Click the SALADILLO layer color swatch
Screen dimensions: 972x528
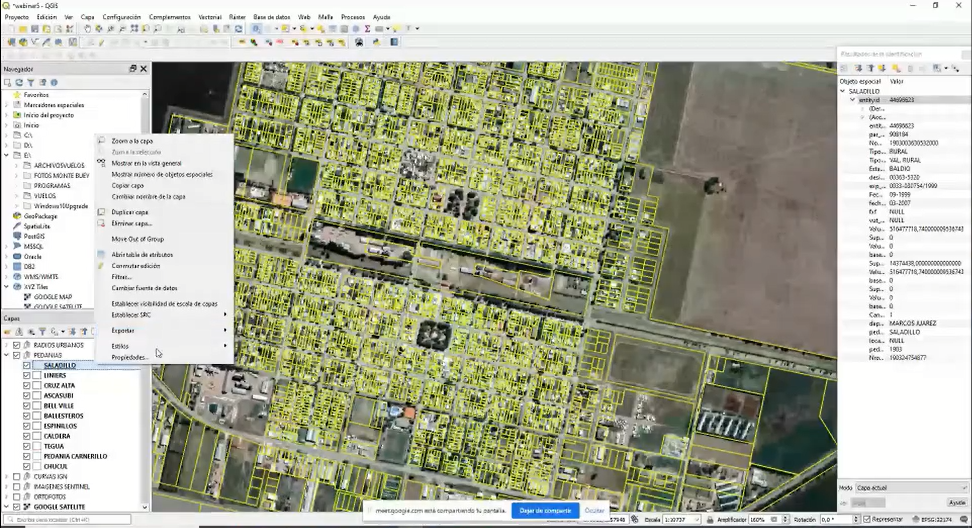point(37,366)
